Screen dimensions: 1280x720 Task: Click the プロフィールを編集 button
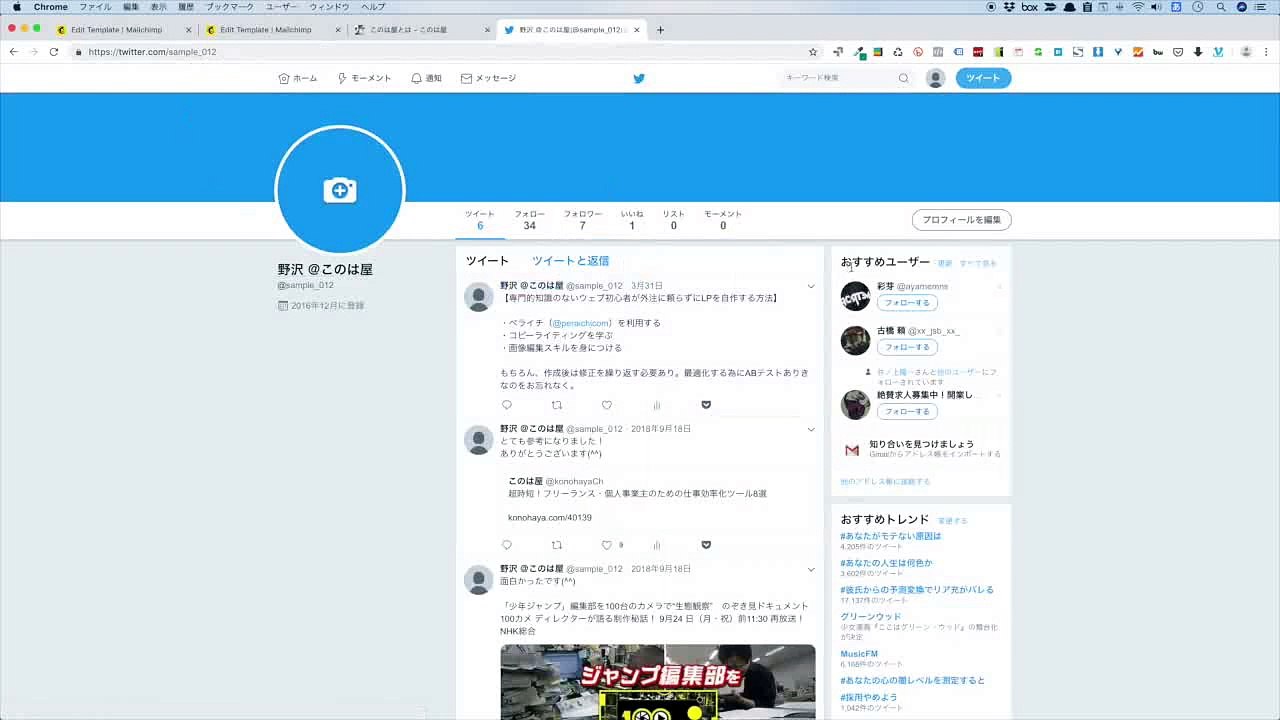point(961,220)
